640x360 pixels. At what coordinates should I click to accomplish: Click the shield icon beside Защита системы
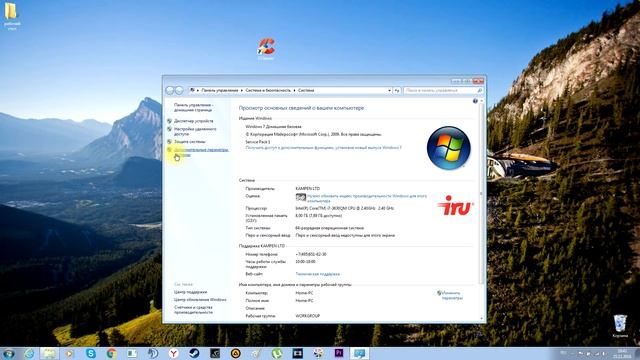169,142
